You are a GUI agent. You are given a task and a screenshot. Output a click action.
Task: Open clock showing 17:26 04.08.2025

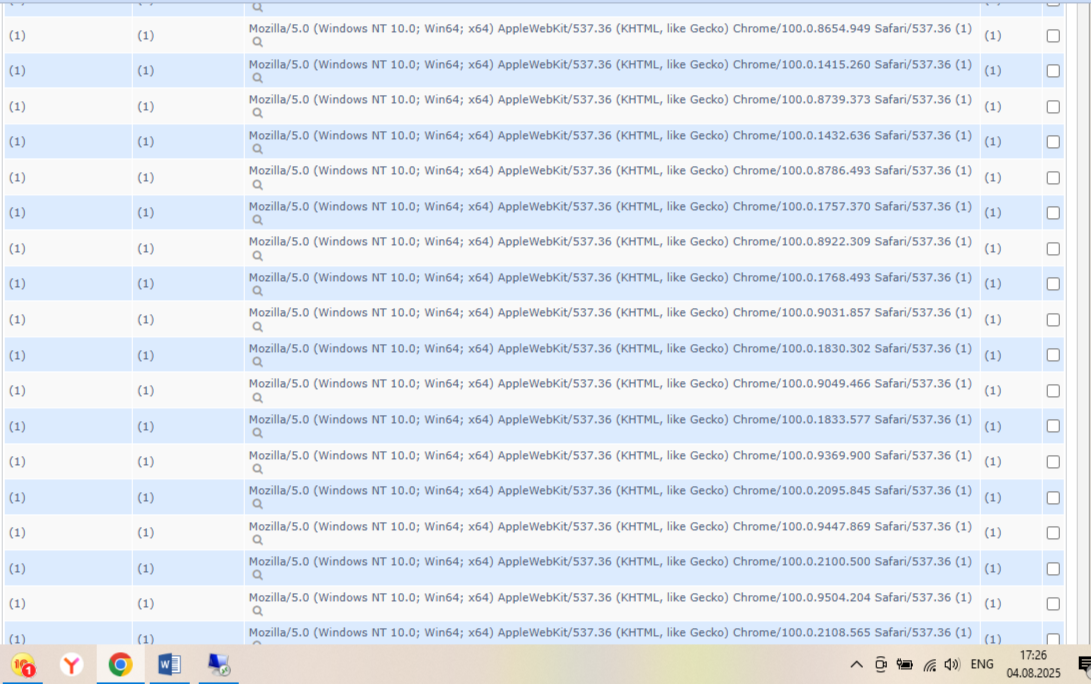1033,664
